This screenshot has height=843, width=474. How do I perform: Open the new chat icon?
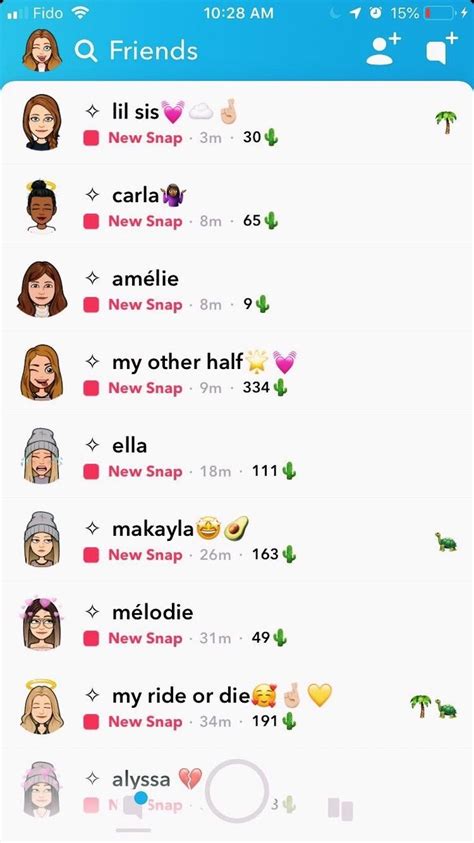pos(442,49)
